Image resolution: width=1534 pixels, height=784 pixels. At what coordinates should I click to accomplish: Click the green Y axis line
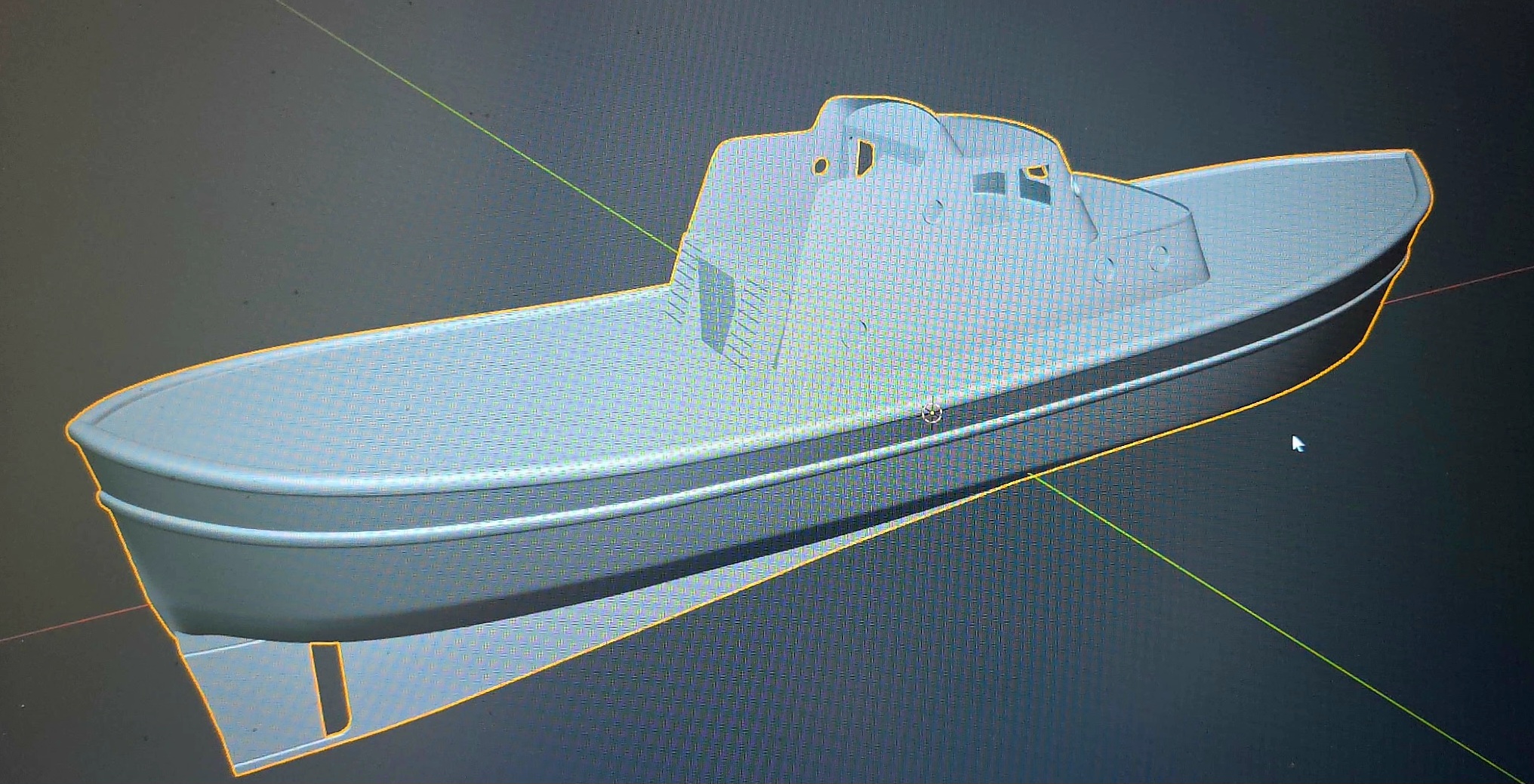tap(1283, 641)
